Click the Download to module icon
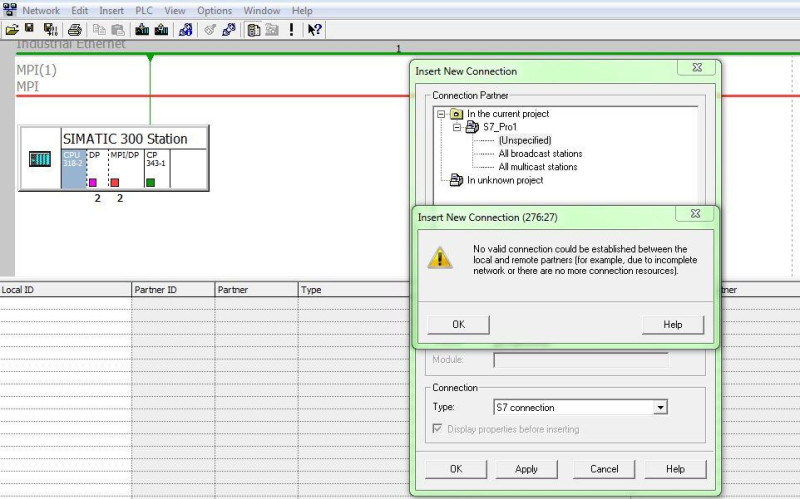800x499 pixels. 142,30
